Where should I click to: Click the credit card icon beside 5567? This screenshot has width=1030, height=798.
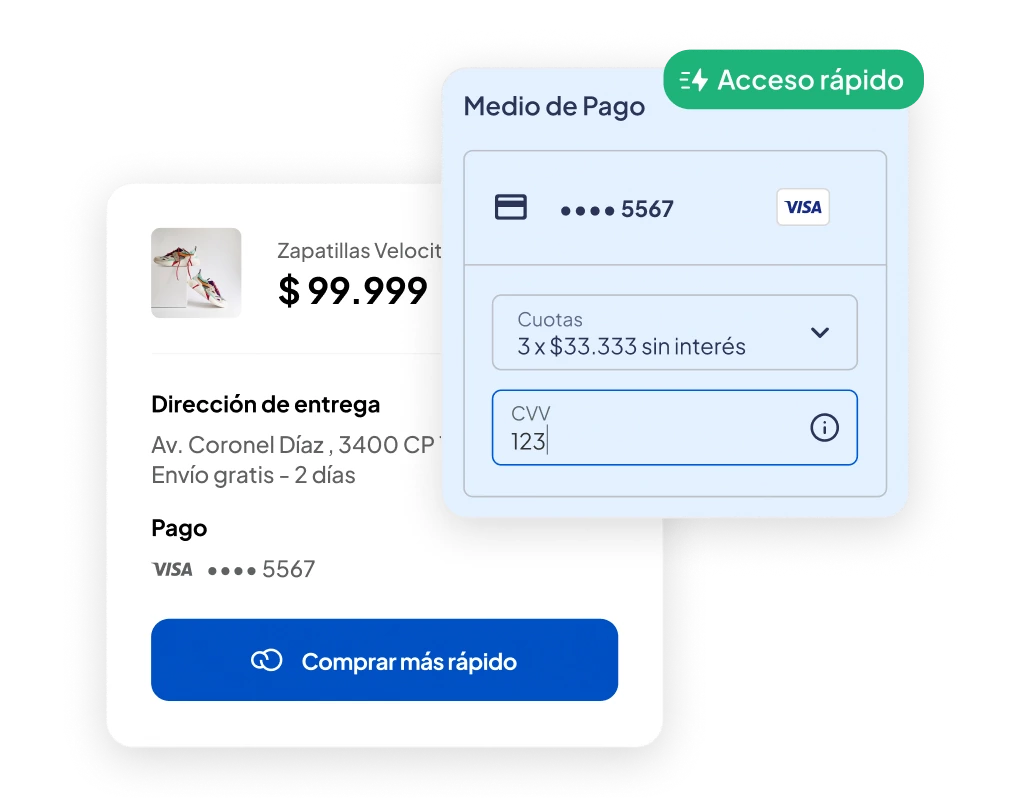click(x=510, y=208)
